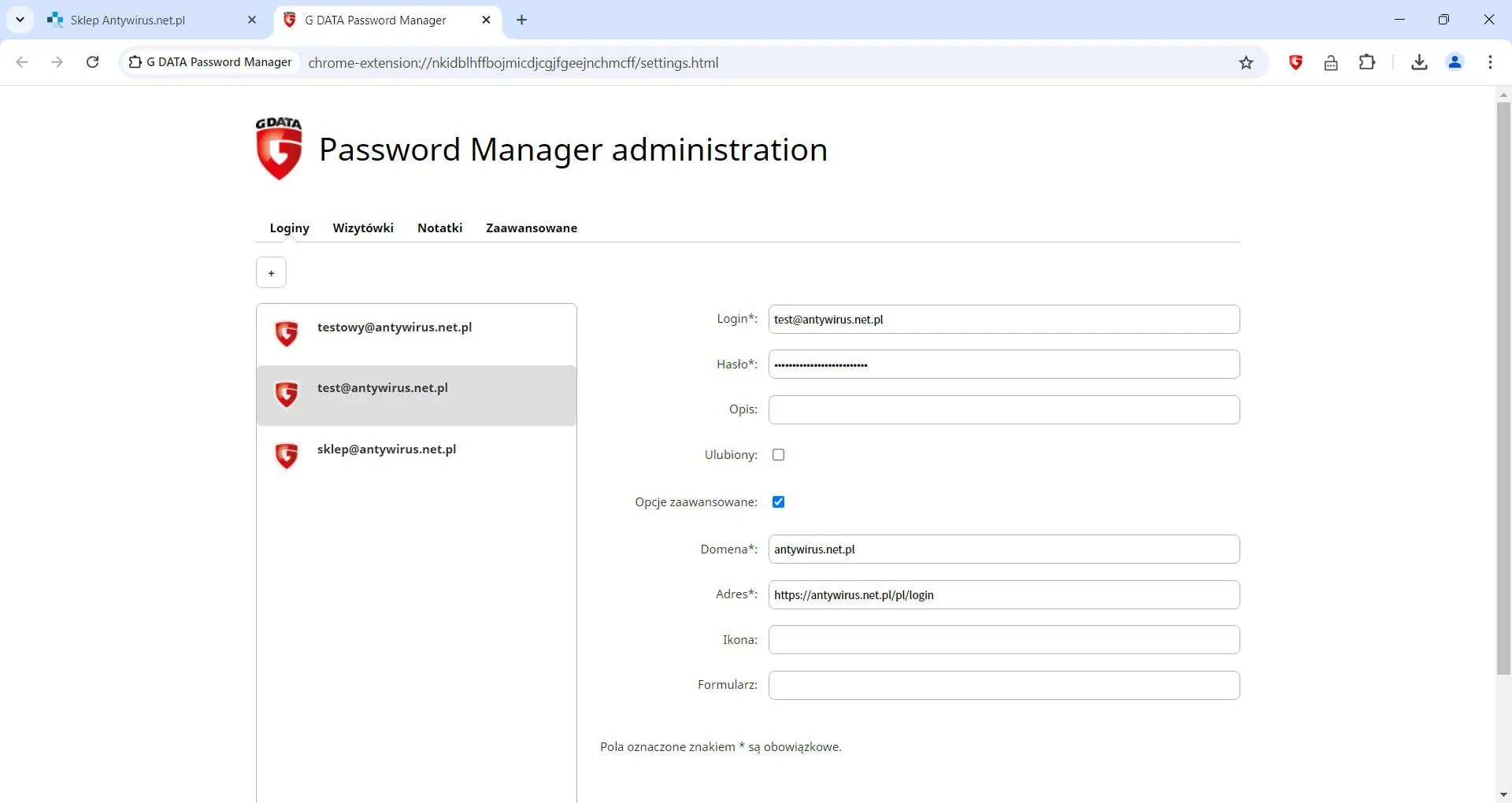Reload the page with the refresh icon
This screenshot has height=803, width=1512.
click(92, 62)
